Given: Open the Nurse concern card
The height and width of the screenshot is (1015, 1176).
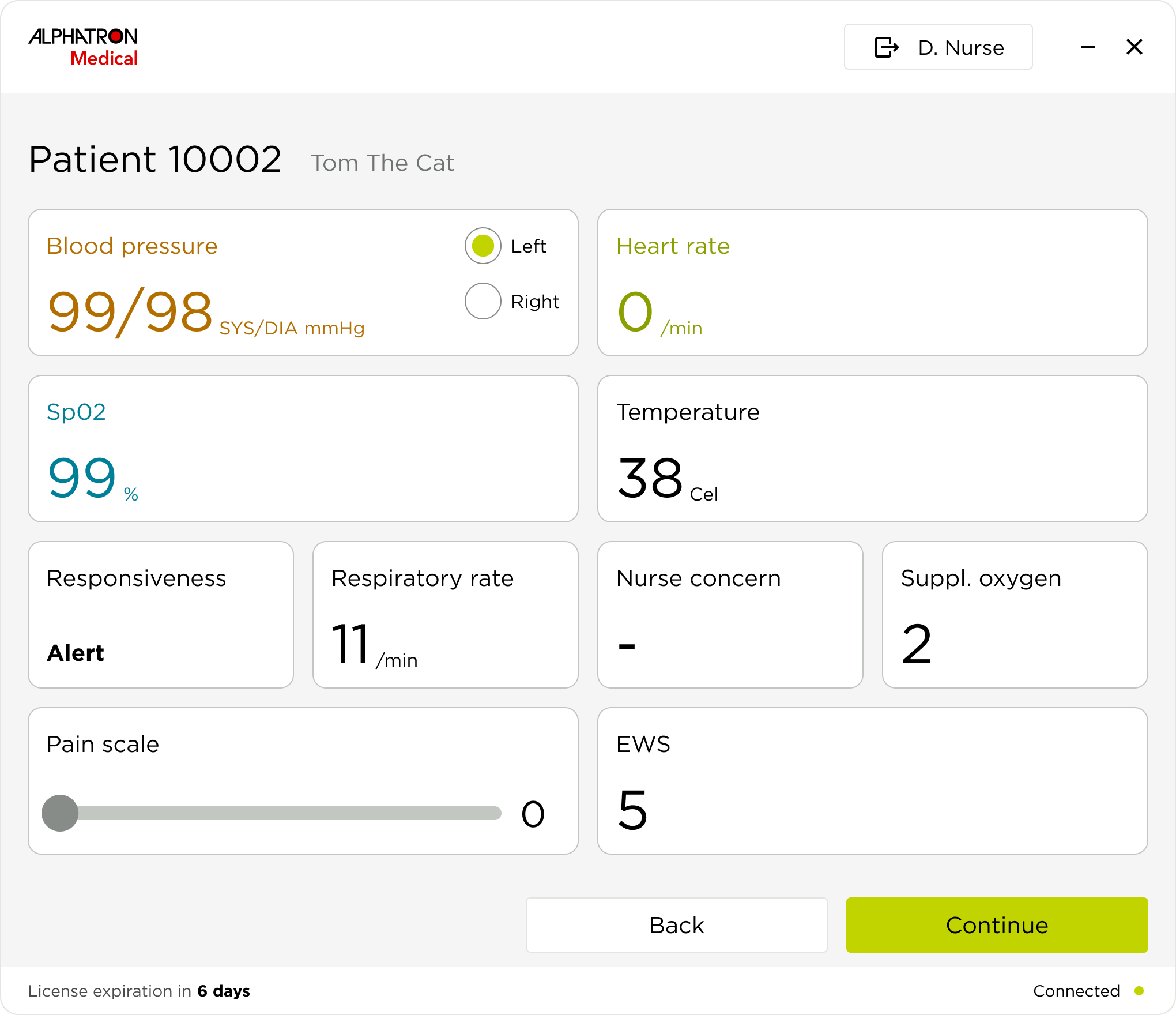Looking at the screenshot, I should [730, 615].
